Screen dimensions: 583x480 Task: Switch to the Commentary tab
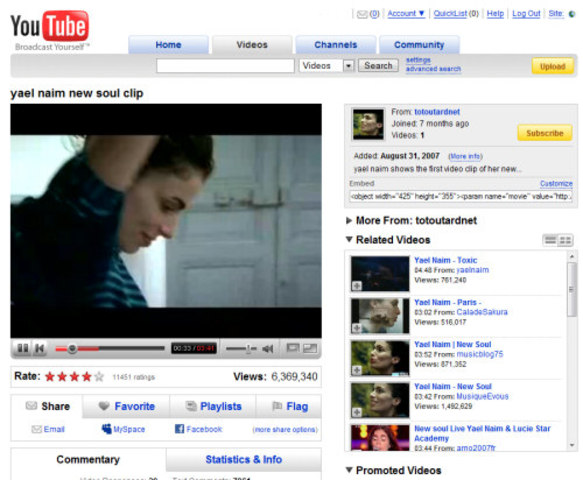pos(88,460)
